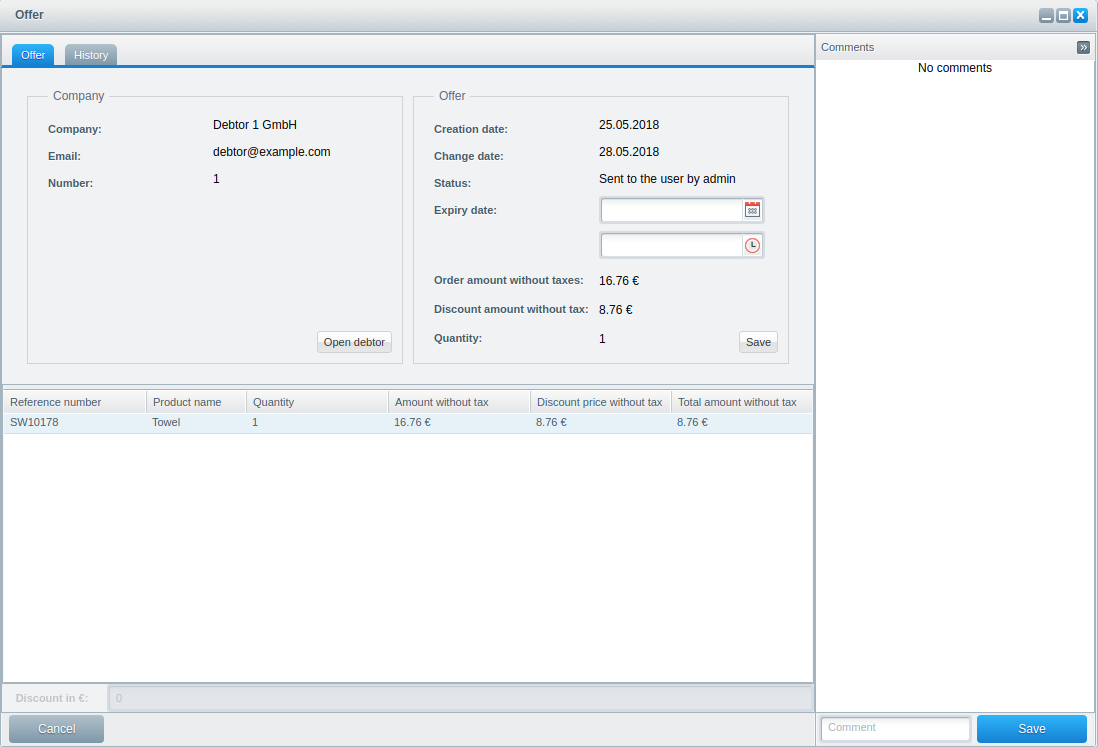Click the expiry date input field

tap(671, 210)
